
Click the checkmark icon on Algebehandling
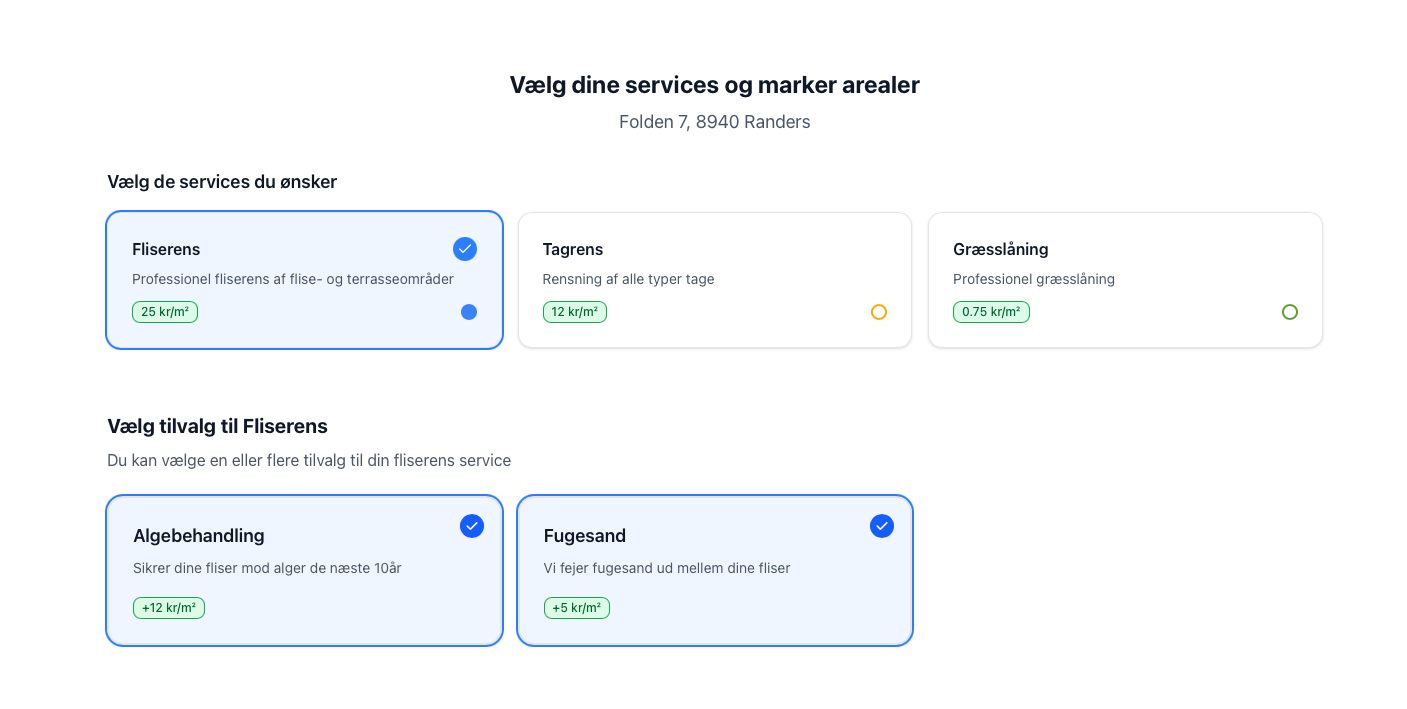pos(472,526)
